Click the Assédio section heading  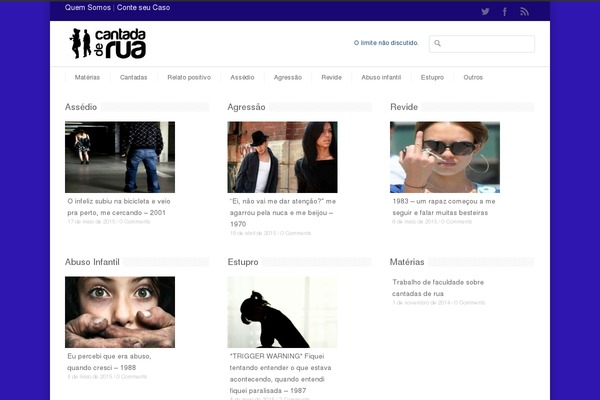(x=81, y=107)
